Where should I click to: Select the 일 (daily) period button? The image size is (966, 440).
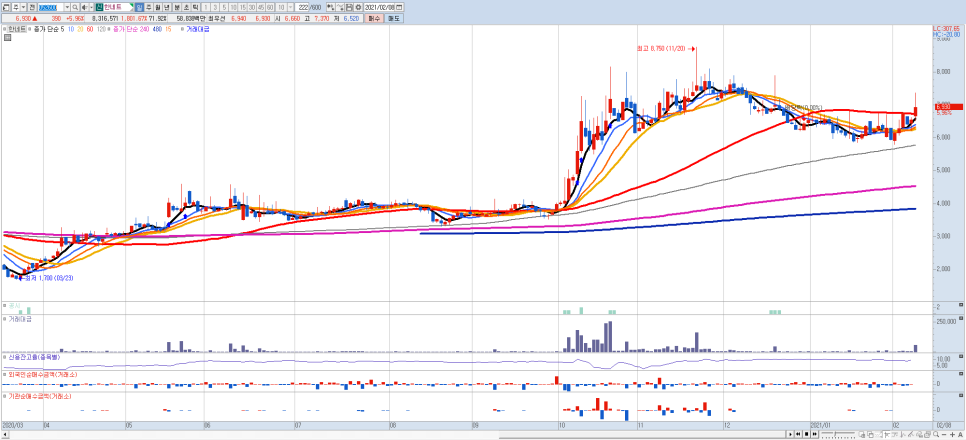[139, 7]
